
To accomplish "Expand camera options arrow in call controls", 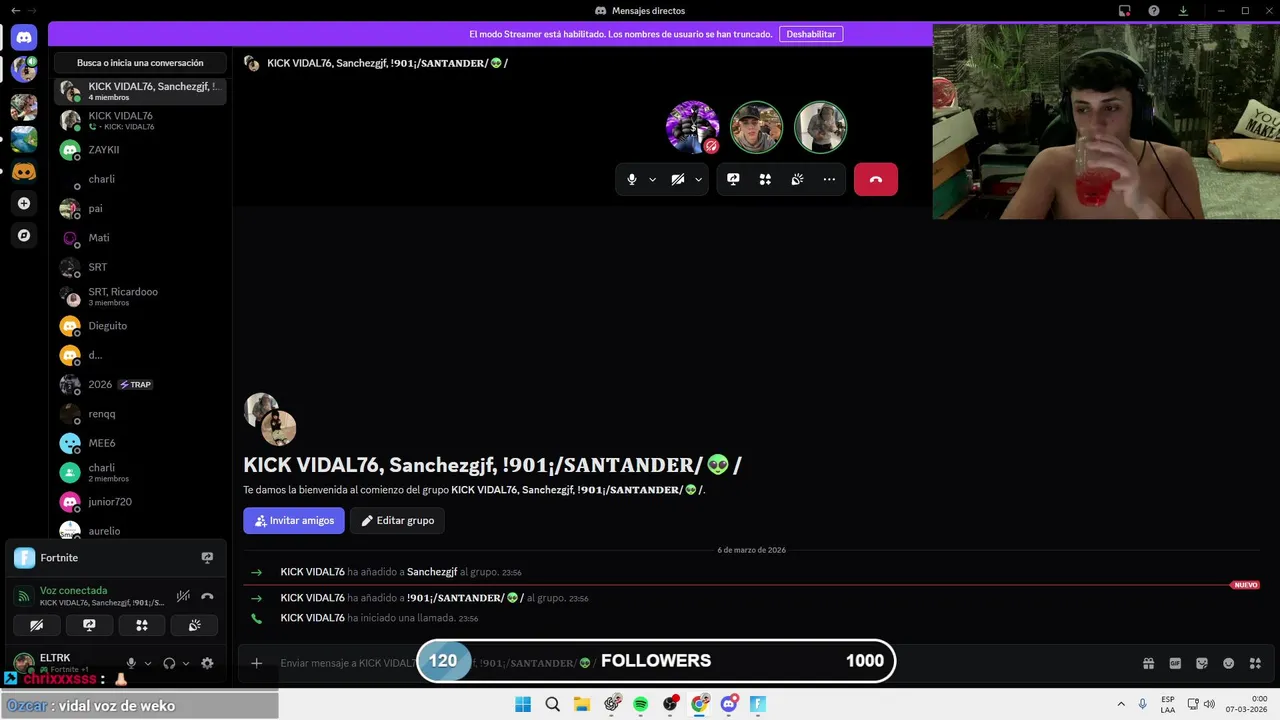I will click(699, 179).
